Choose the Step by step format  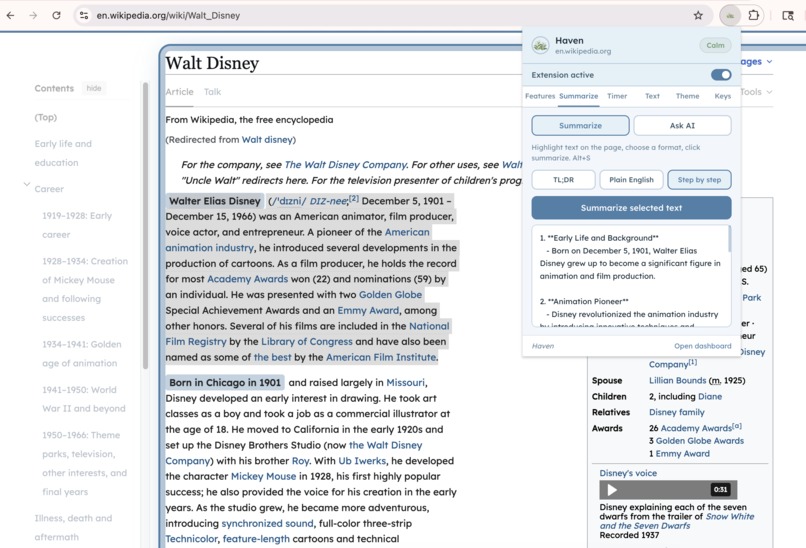[x=699, y=179]
